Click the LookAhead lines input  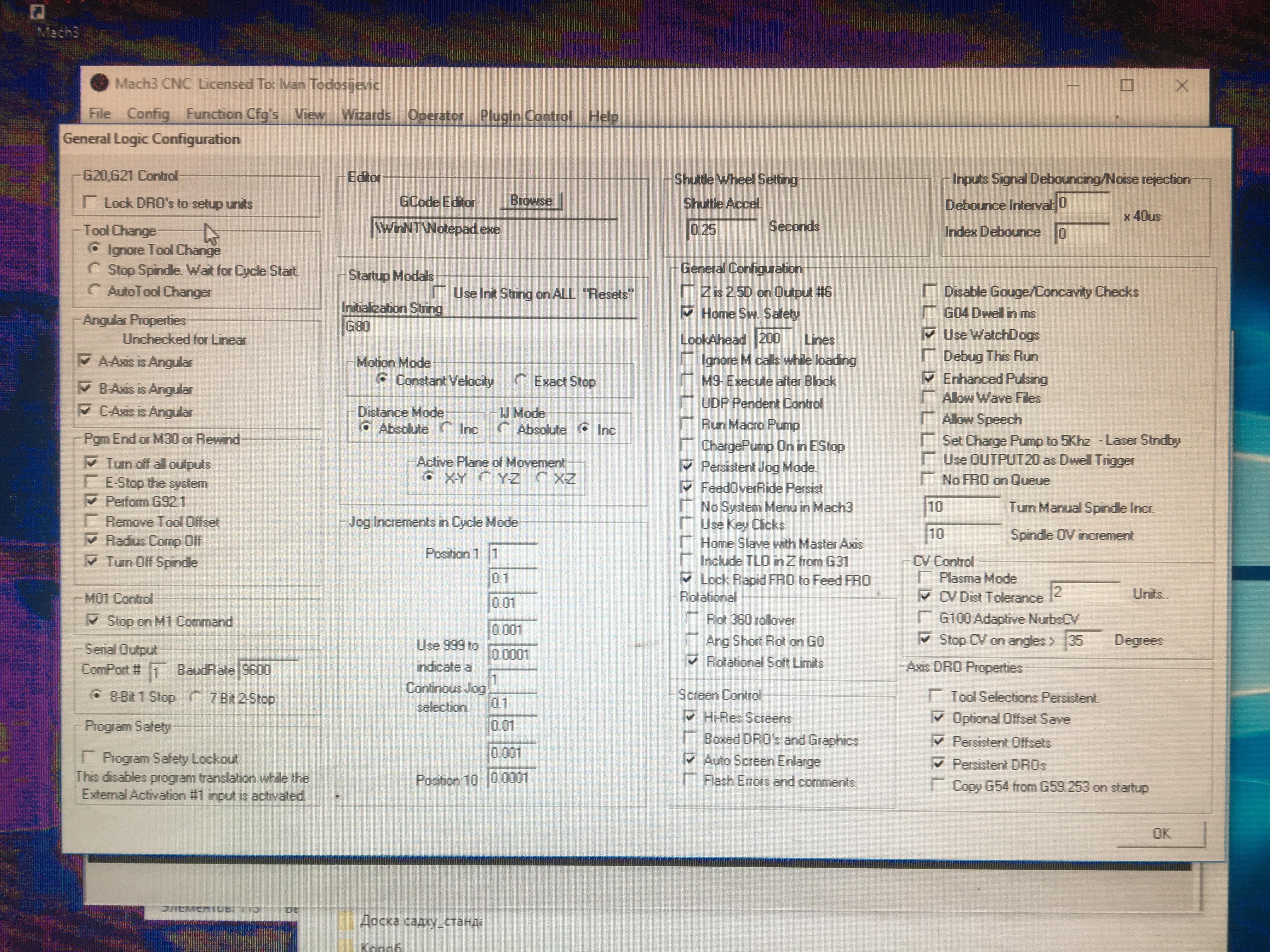(x=773, y=338)
